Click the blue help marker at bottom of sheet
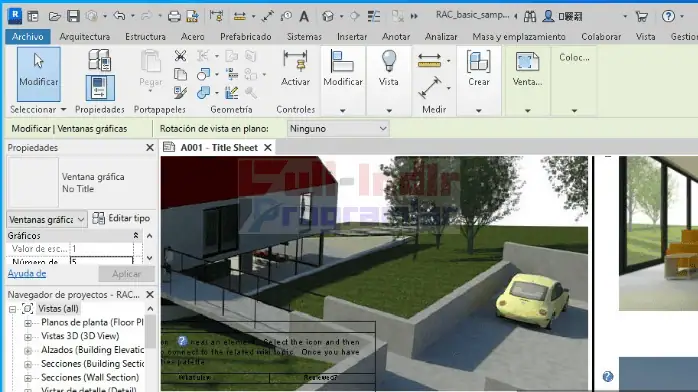Screen dimensions: 698x392 click(608, 377)
